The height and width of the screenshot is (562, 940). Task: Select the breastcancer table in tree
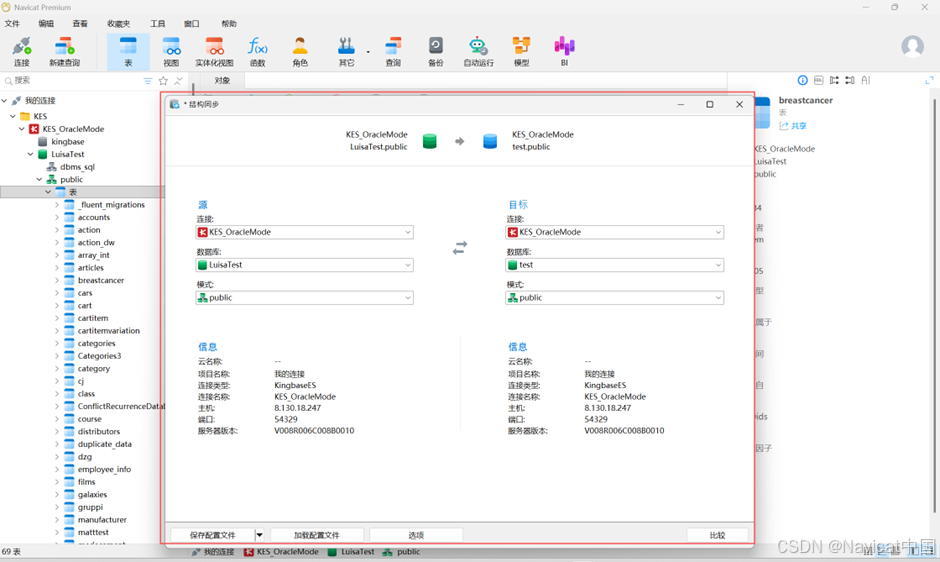[101, 280]
